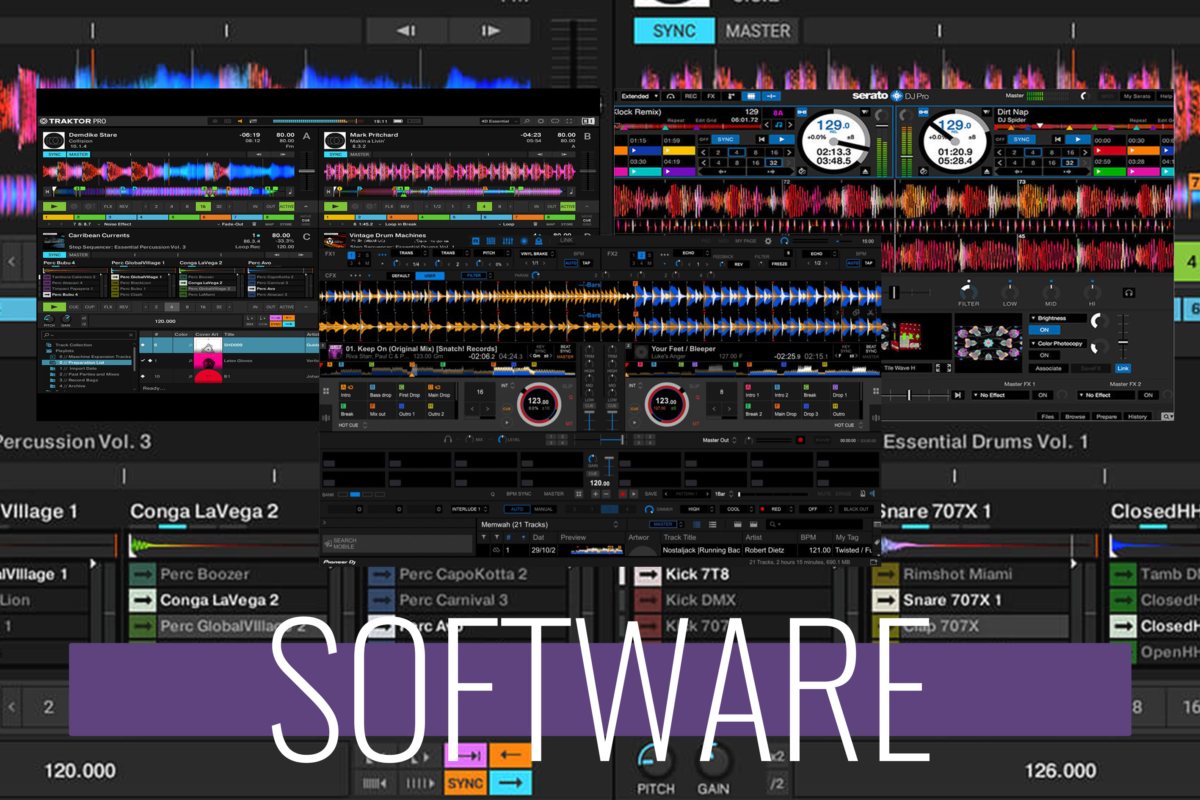This screenshot has width=1200, height=800.
Task: Click the rekordbox crossfader
Action: coord(600,440)
